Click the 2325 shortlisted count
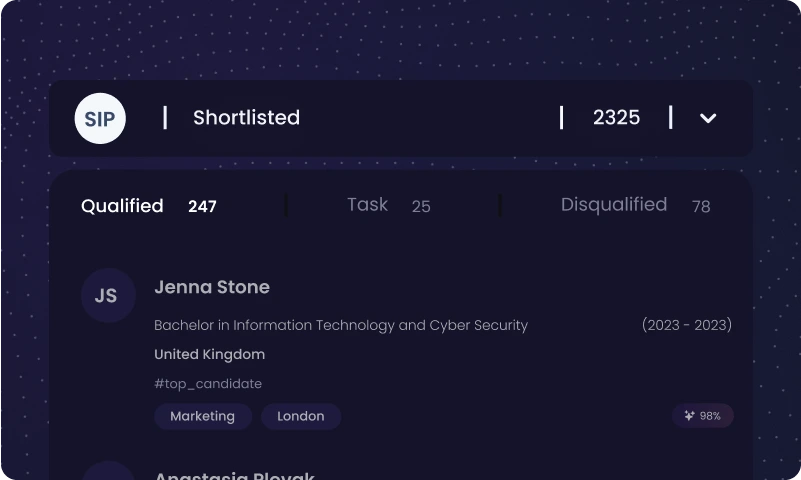 616,118
